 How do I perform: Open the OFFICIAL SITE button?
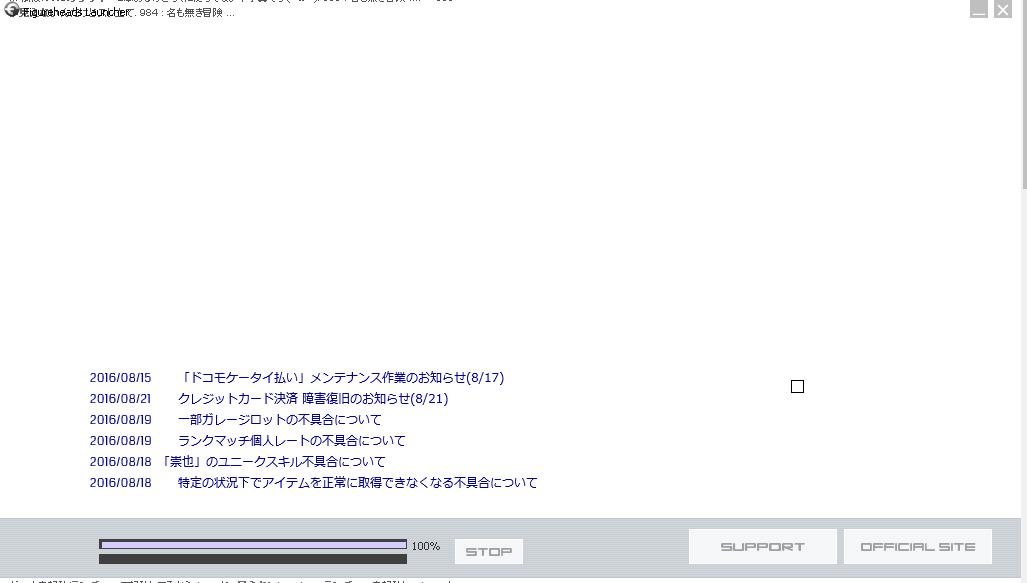(x=917, y=547)
